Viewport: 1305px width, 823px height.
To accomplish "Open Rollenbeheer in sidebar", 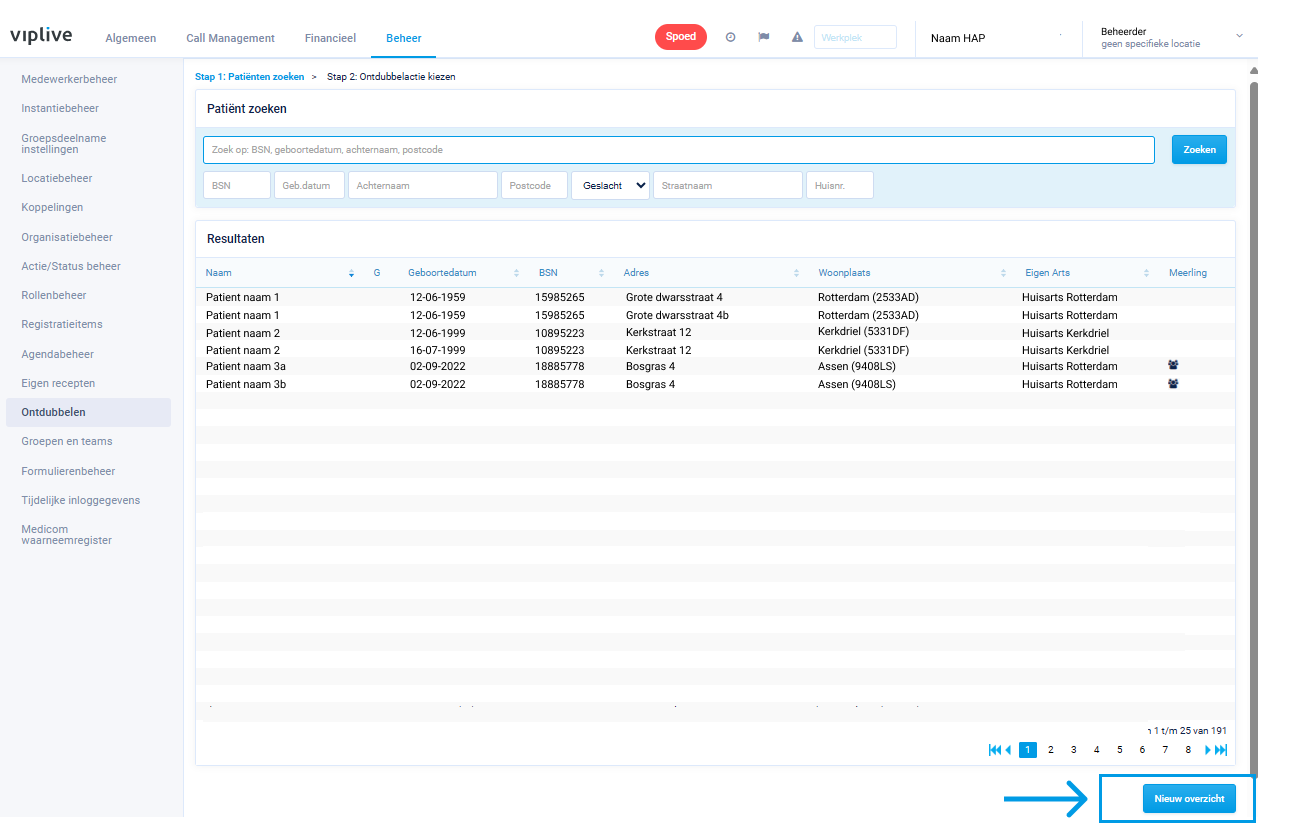I will coord(54,295).
